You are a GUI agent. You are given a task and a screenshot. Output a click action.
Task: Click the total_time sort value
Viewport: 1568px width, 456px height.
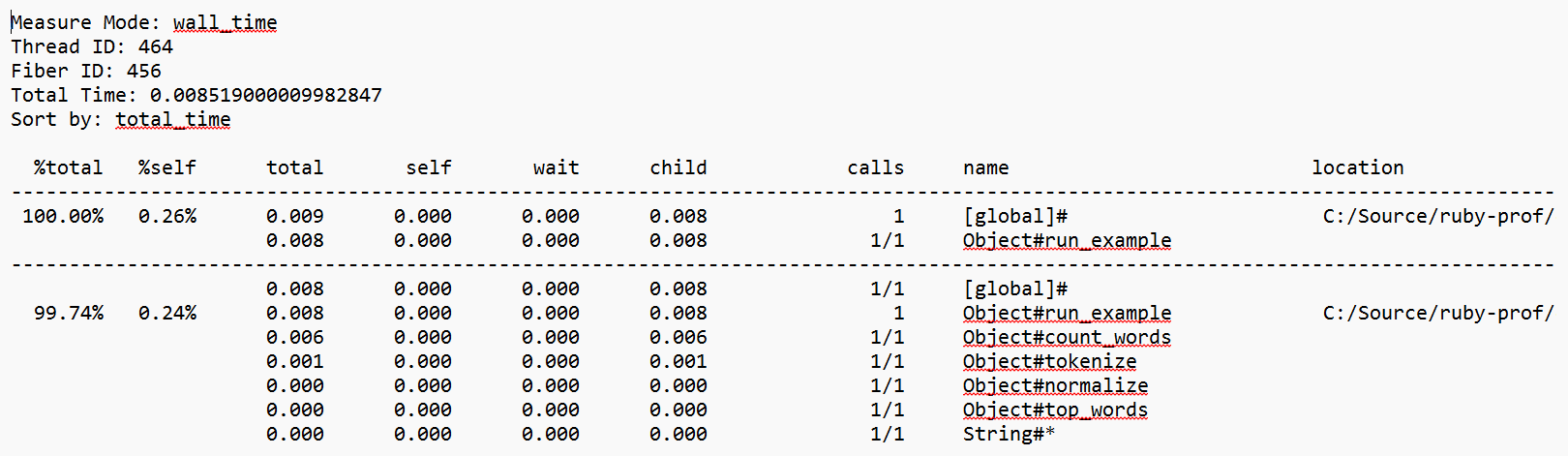[172, 119]
